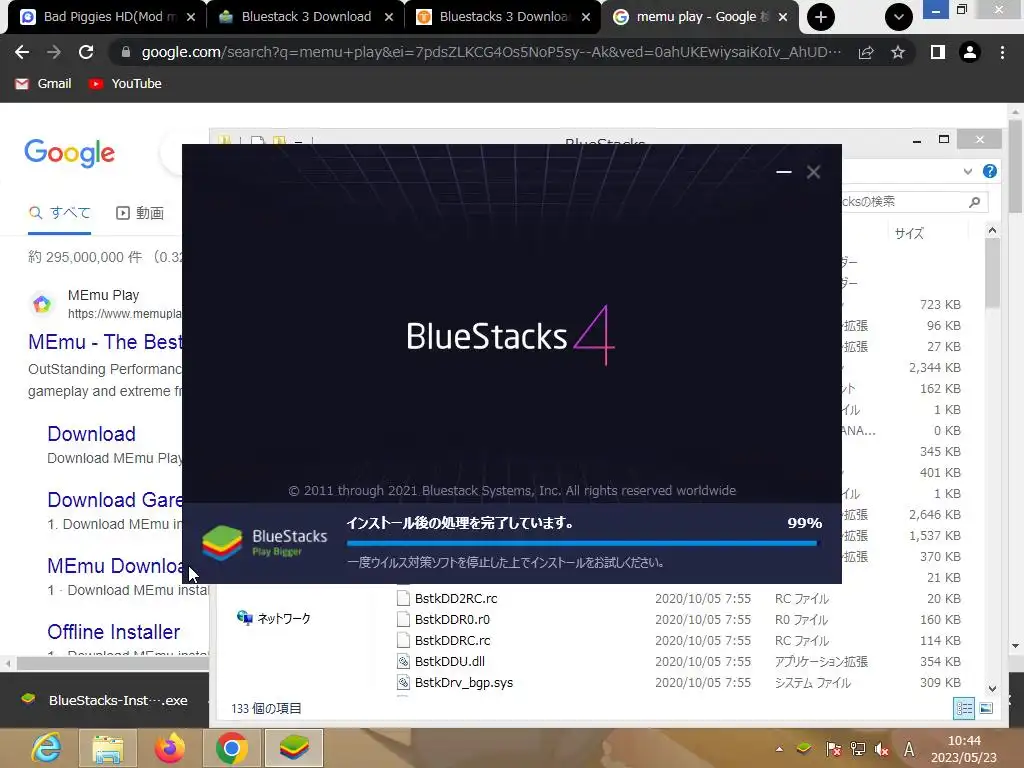Image resolution: width=1024 pixels, height=768 pixels.
Task: Open Chrome from taskbar
Action: 232,748
